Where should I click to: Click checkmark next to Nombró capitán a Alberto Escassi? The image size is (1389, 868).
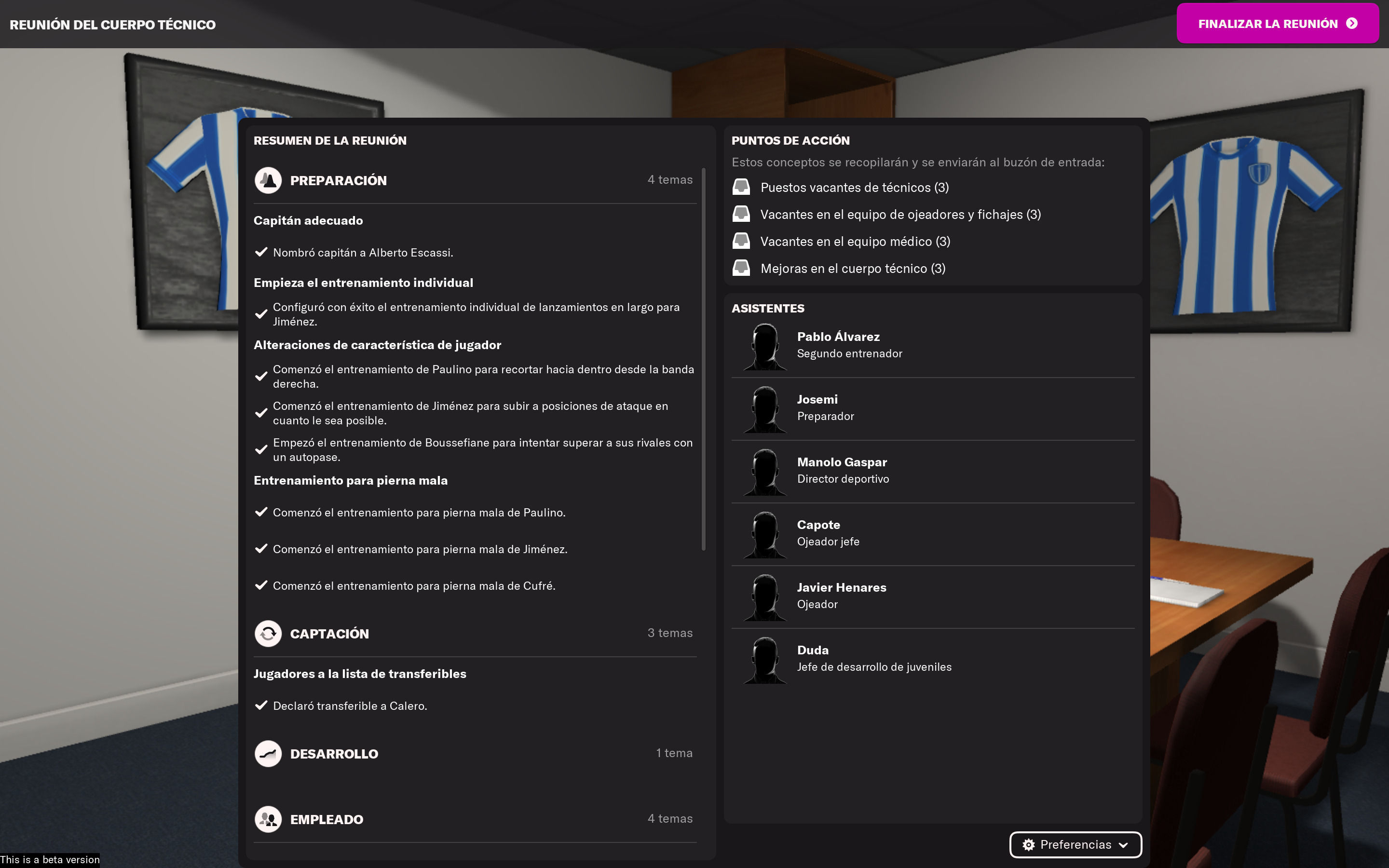pyautogui.click(x=261, y=252)
